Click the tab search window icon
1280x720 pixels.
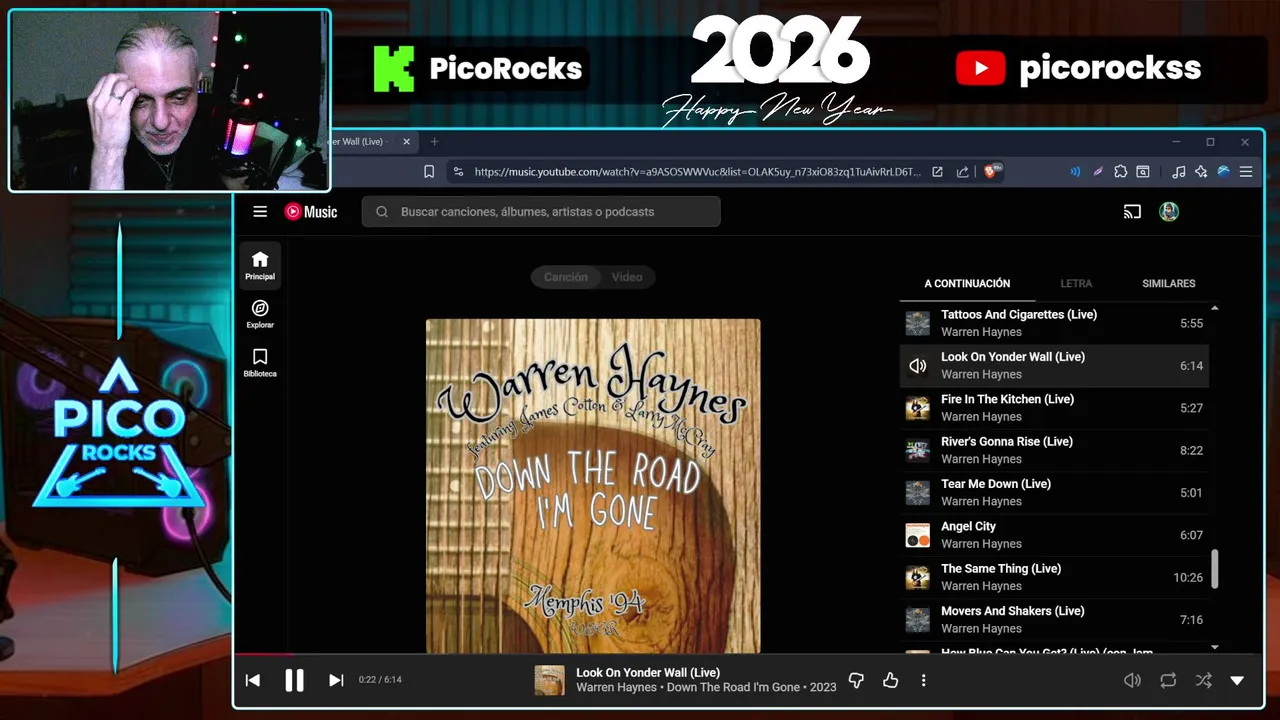1143,172
